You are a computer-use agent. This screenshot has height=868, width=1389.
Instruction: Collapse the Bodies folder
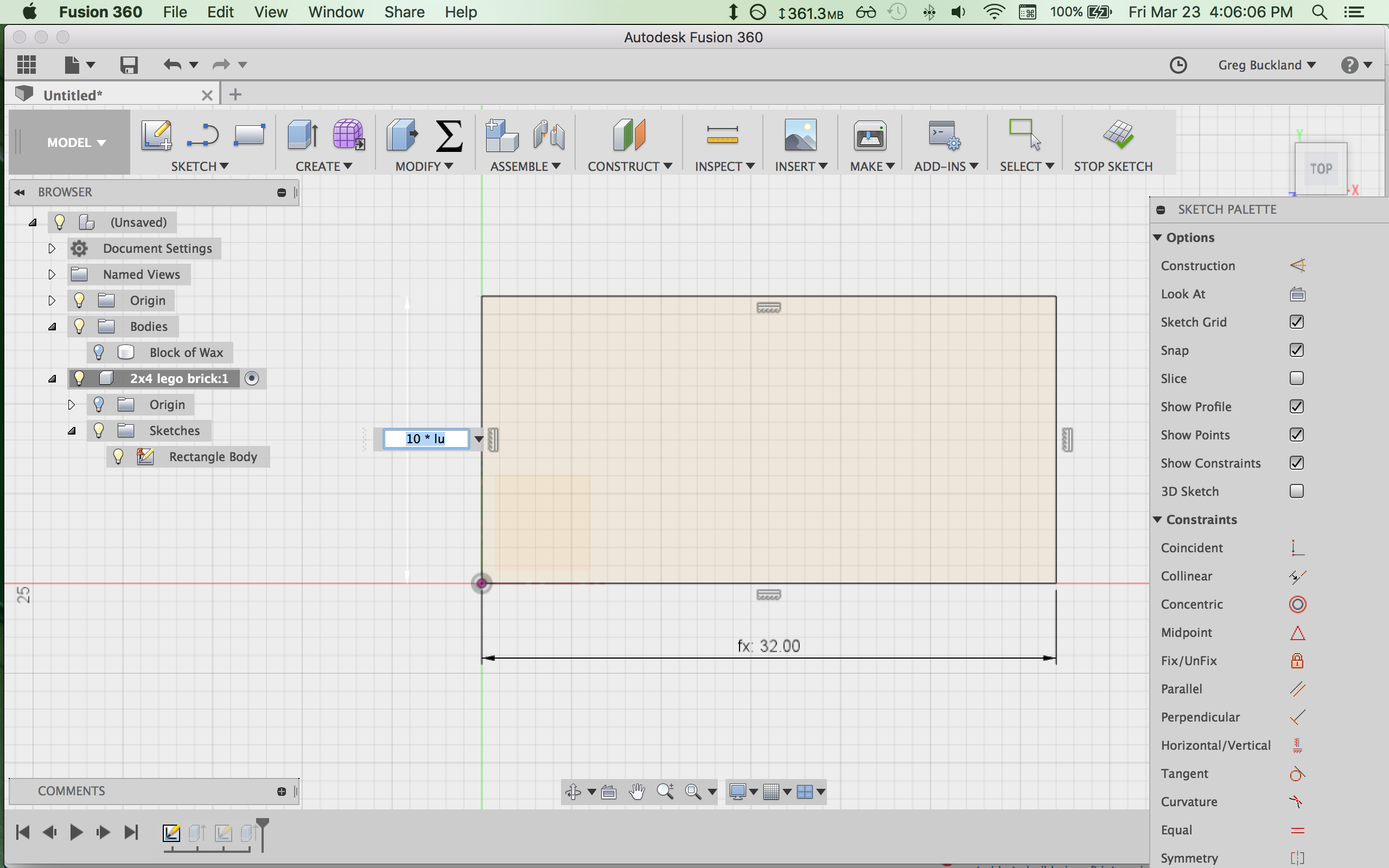pos(52,327)
